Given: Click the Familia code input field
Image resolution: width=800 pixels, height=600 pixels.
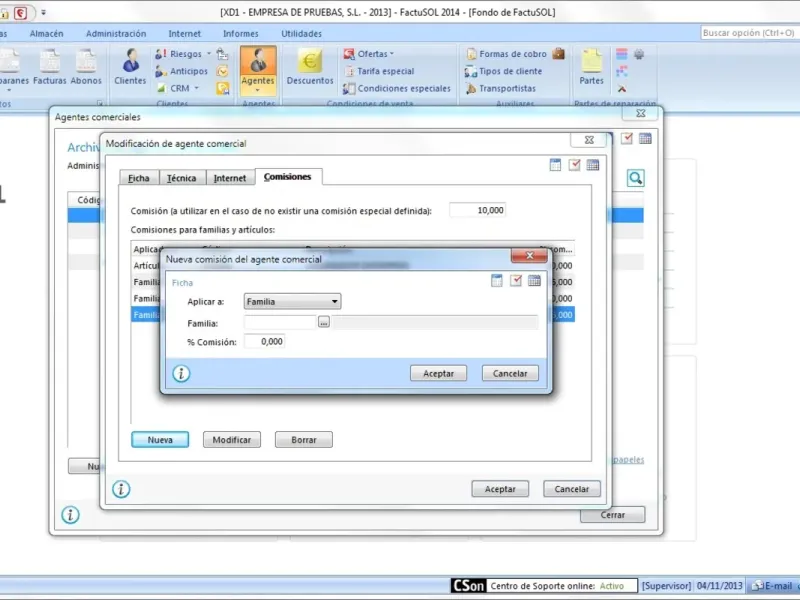Looking at the screenshot, I should (x=280, y=322).
